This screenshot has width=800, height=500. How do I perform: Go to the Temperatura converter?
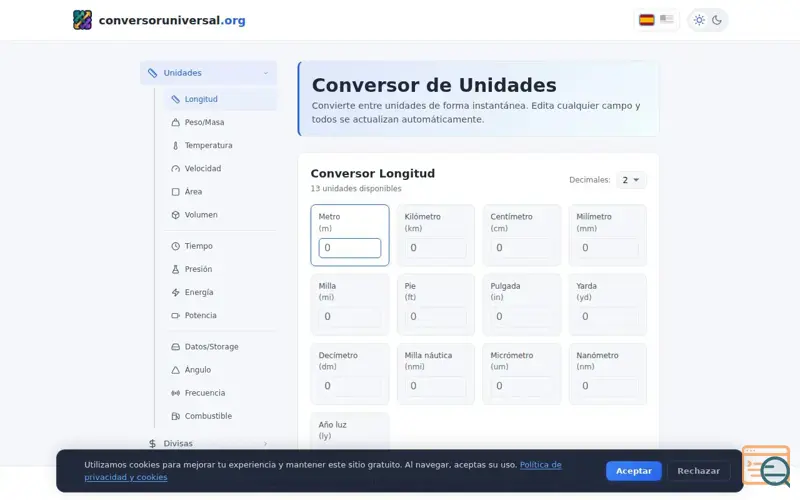coord(220,145)
